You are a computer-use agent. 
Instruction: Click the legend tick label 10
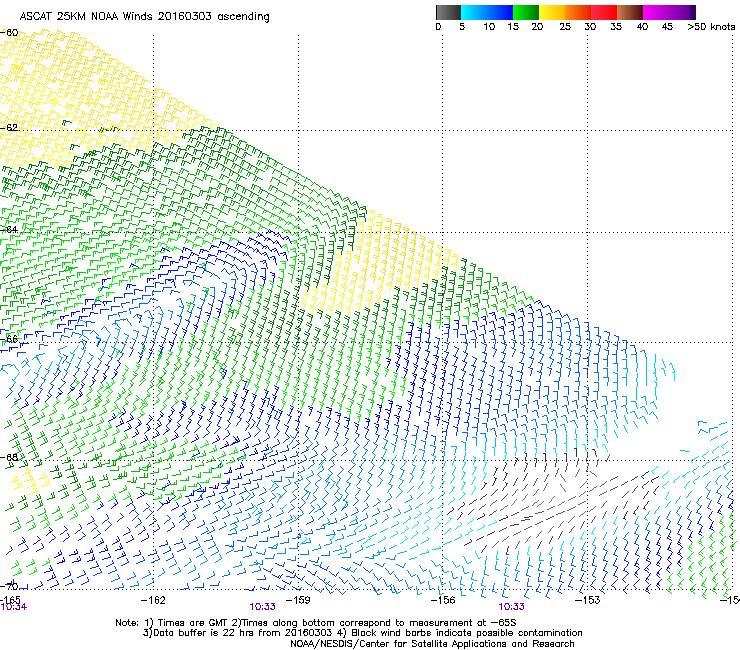489,27
